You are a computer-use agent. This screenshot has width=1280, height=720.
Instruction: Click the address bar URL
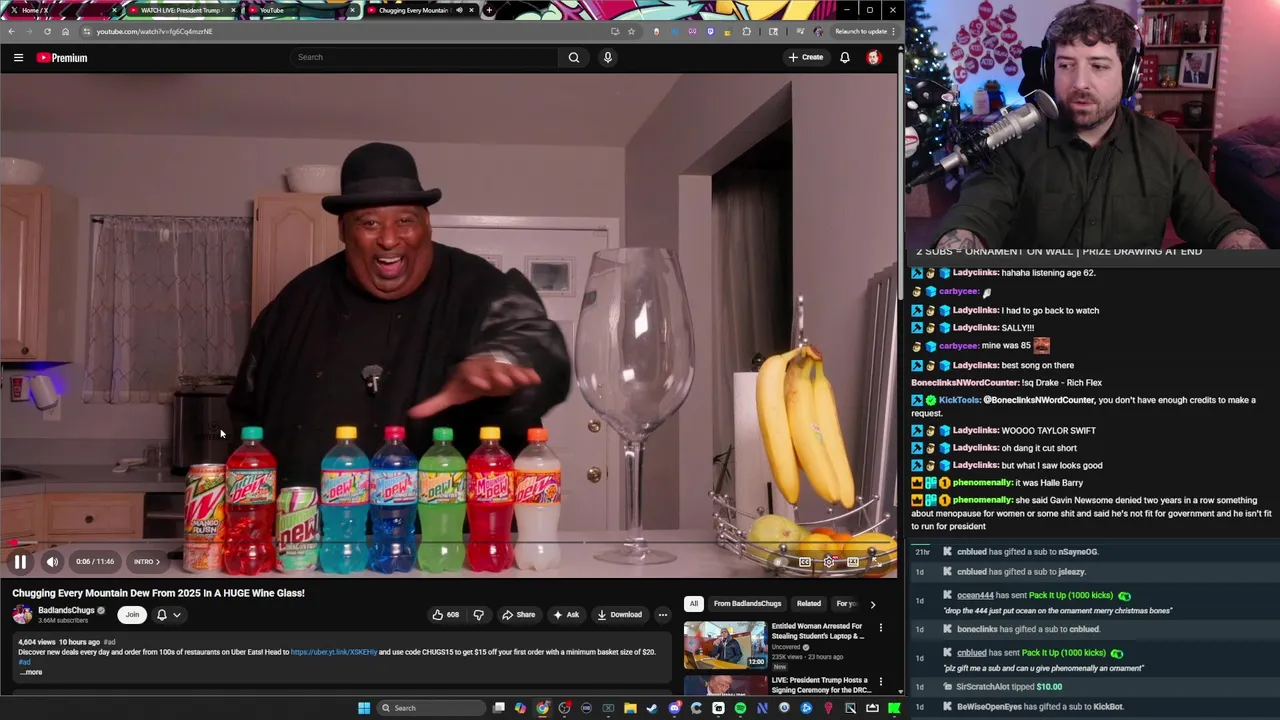tap(154, 31)
